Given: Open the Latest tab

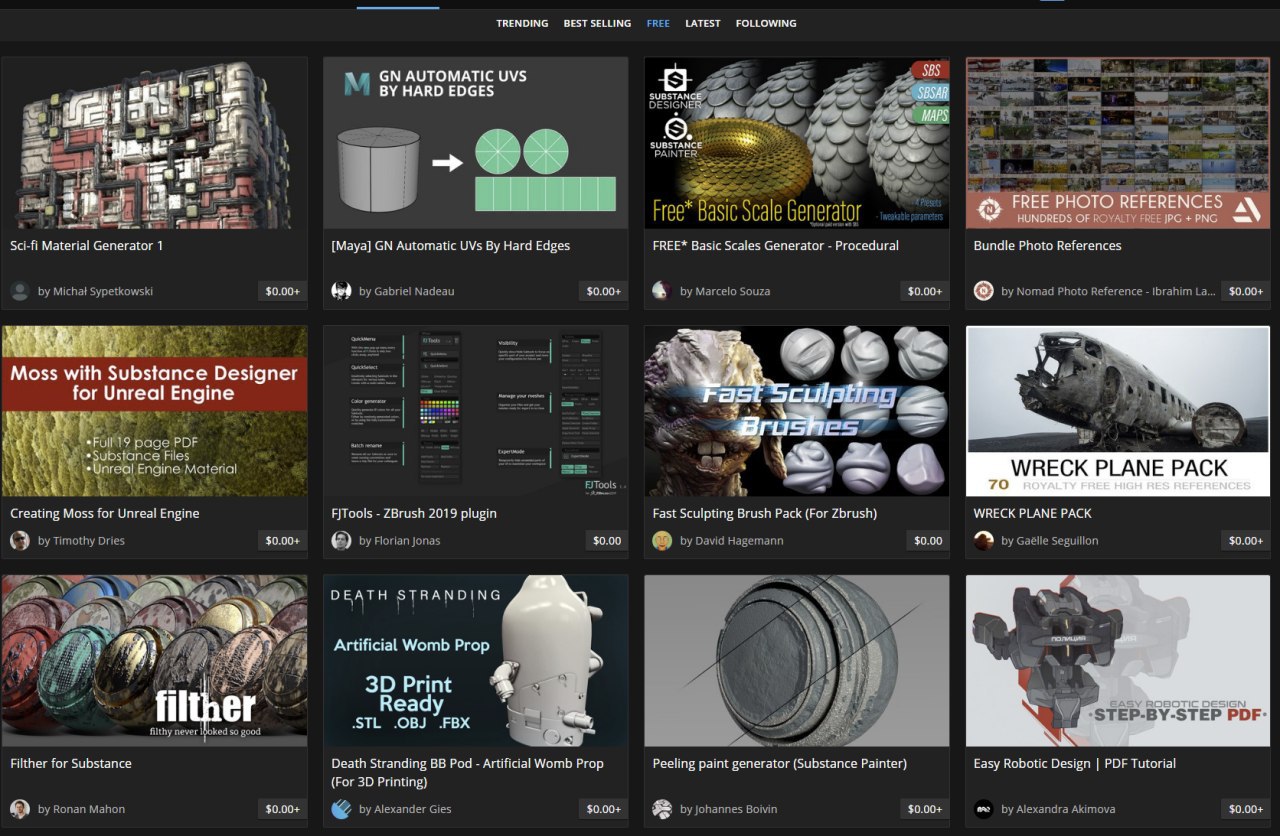Looking at the screenshot, I should pos(703,23).
